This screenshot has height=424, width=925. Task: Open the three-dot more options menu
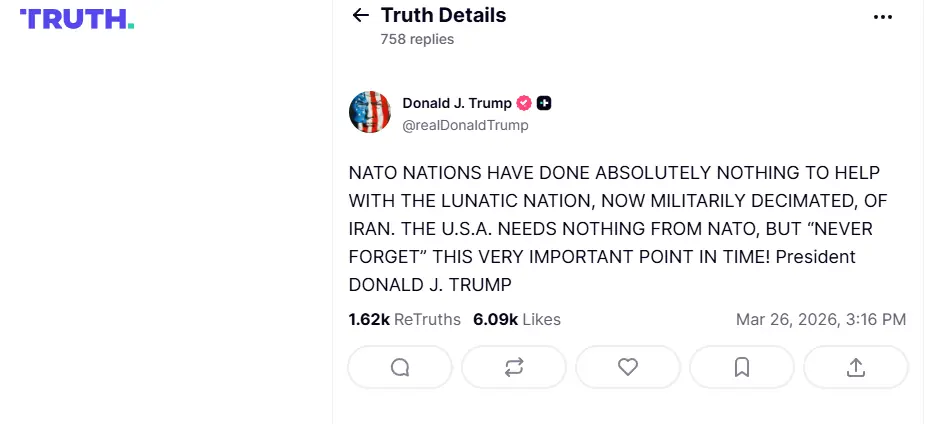click(882, 17)
